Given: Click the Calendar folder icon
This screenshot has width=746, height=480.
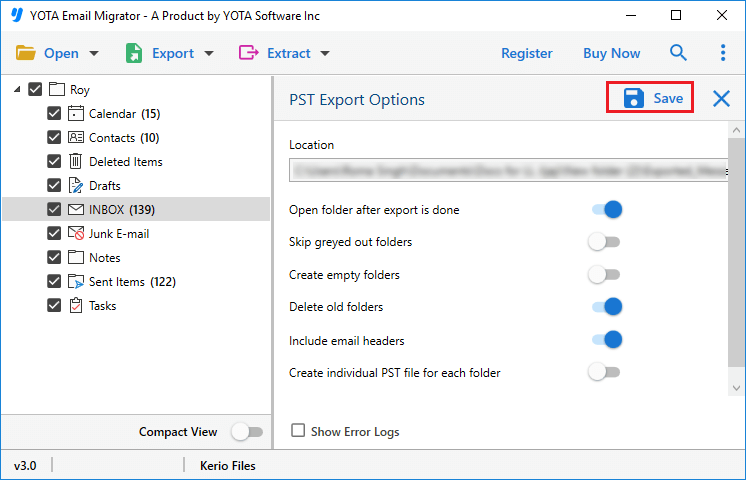Looking at the screenshot, I should [76, 114].
